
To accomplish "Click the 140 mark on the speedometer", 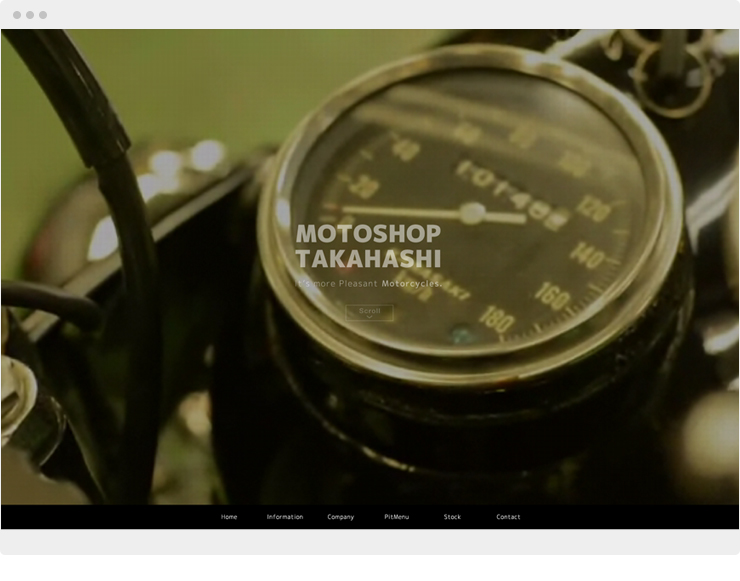I will click(x=586, y=256).
